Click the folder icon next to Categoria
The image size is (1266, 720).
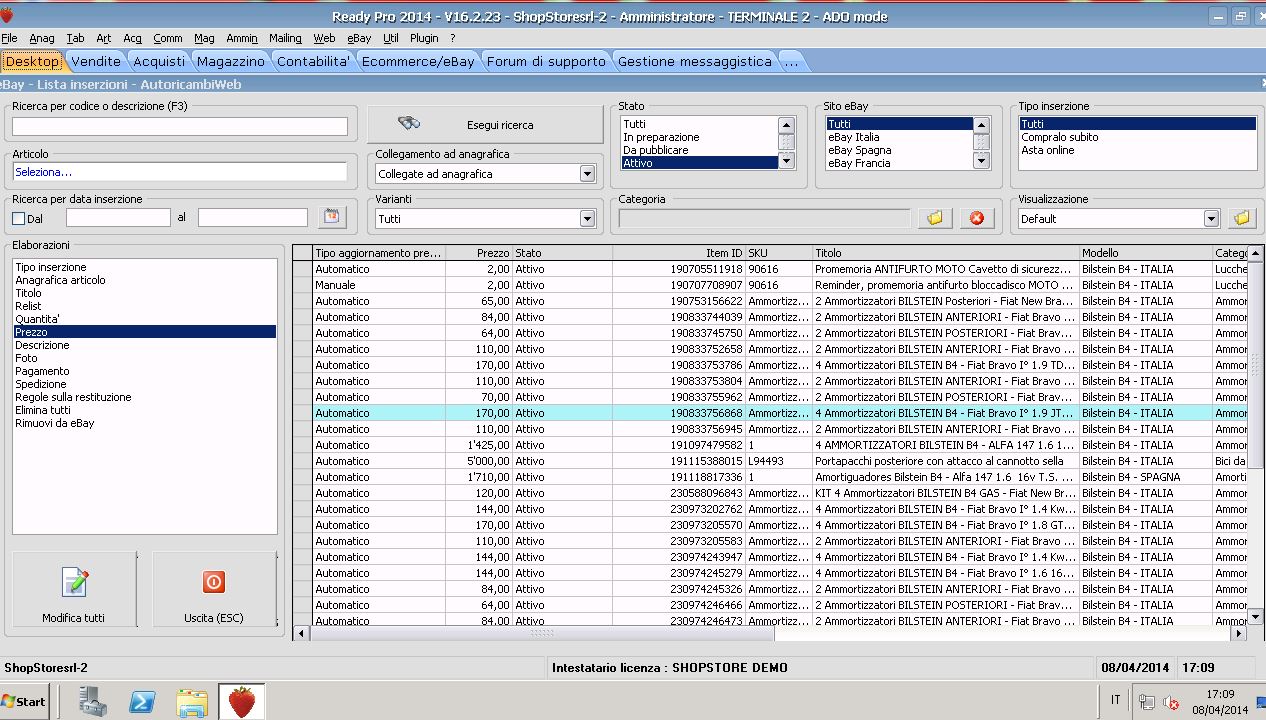click(x=934, y=218)
